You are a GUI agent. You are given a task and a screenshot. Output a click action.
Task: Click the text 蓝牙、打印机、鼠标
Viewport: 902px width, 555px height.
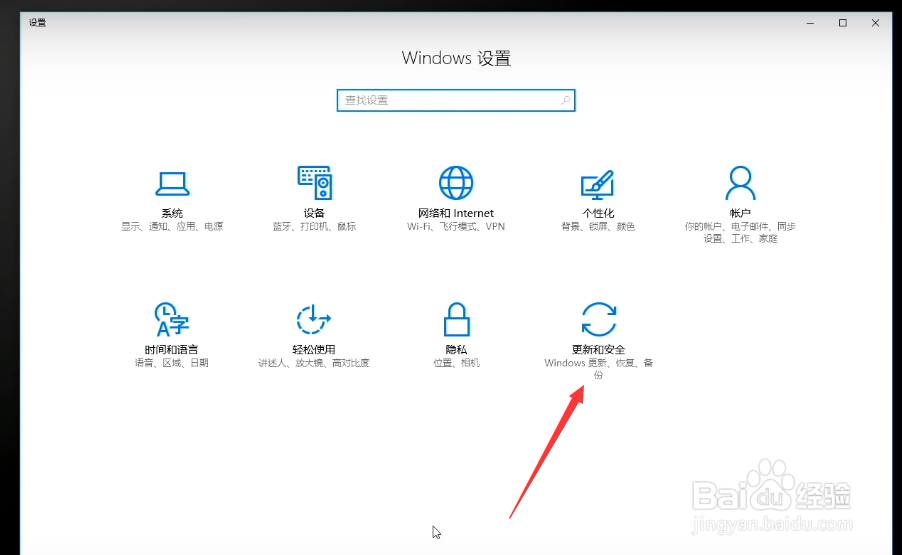click(x=314, y=227)
